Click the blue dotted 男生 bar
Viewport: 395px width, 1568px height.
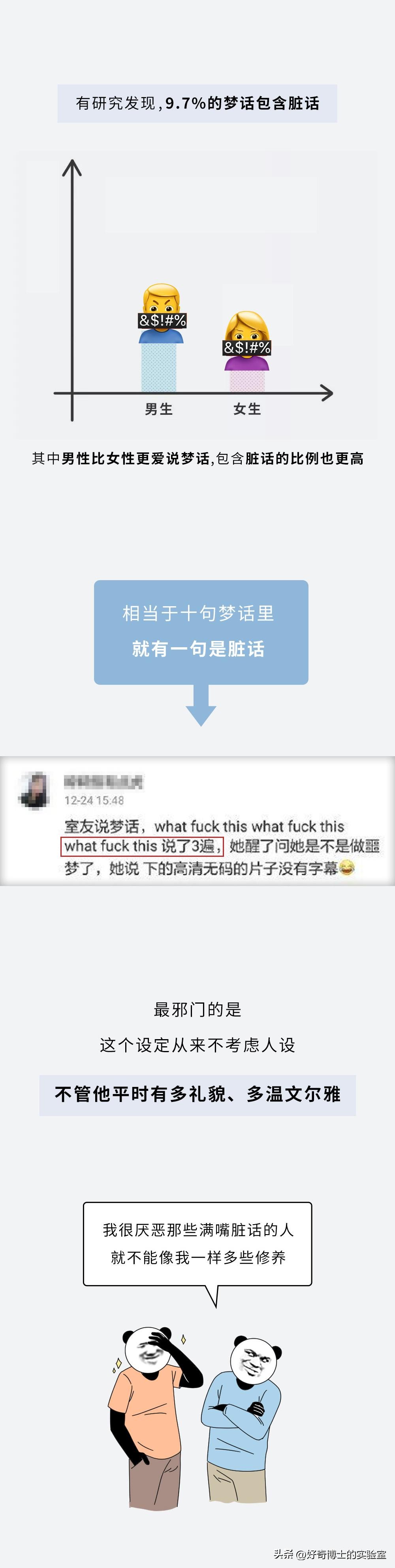[x=159, y=368]
